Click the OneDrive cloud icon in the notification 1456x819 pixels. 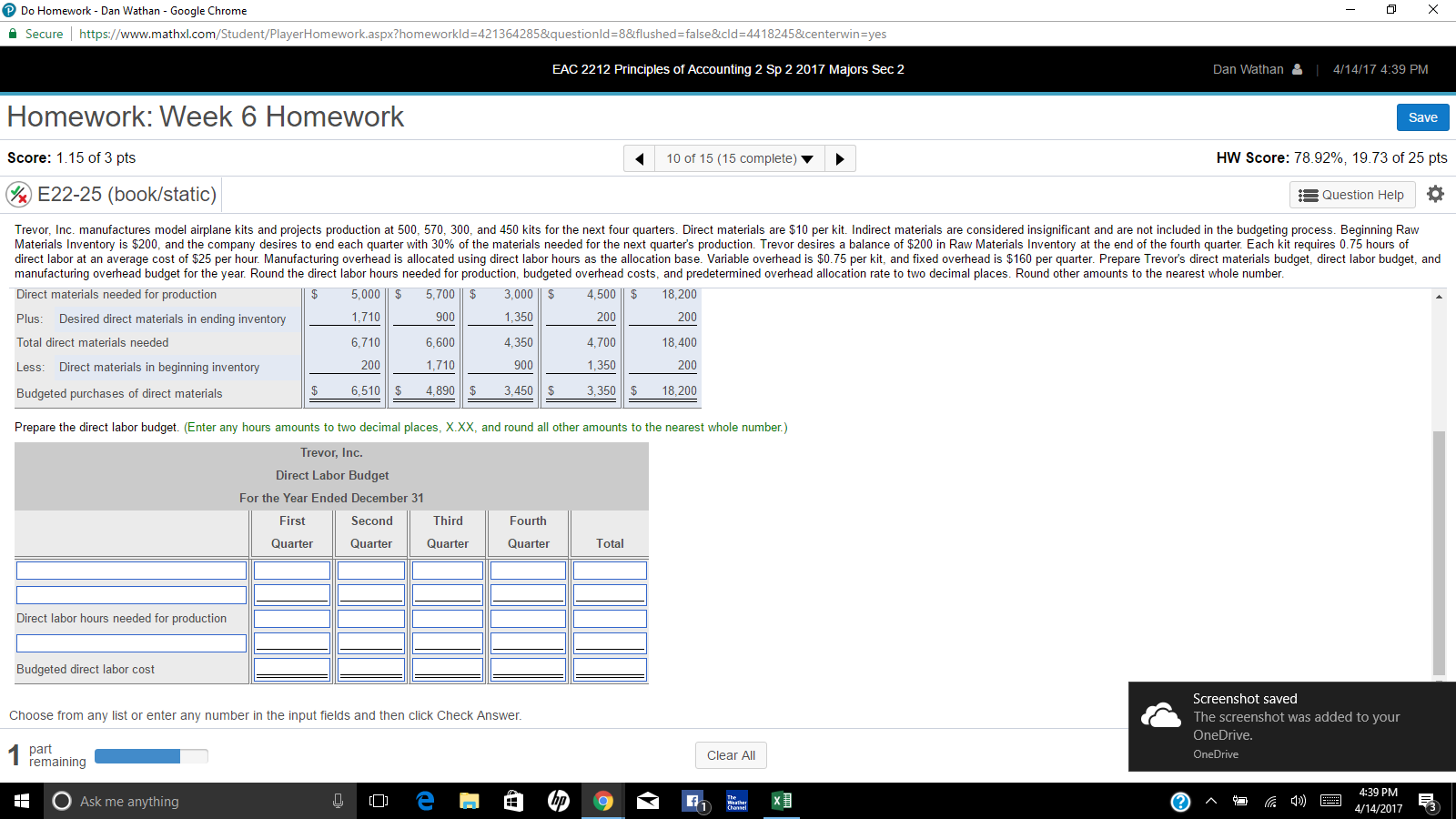[x=1159, y=717]
